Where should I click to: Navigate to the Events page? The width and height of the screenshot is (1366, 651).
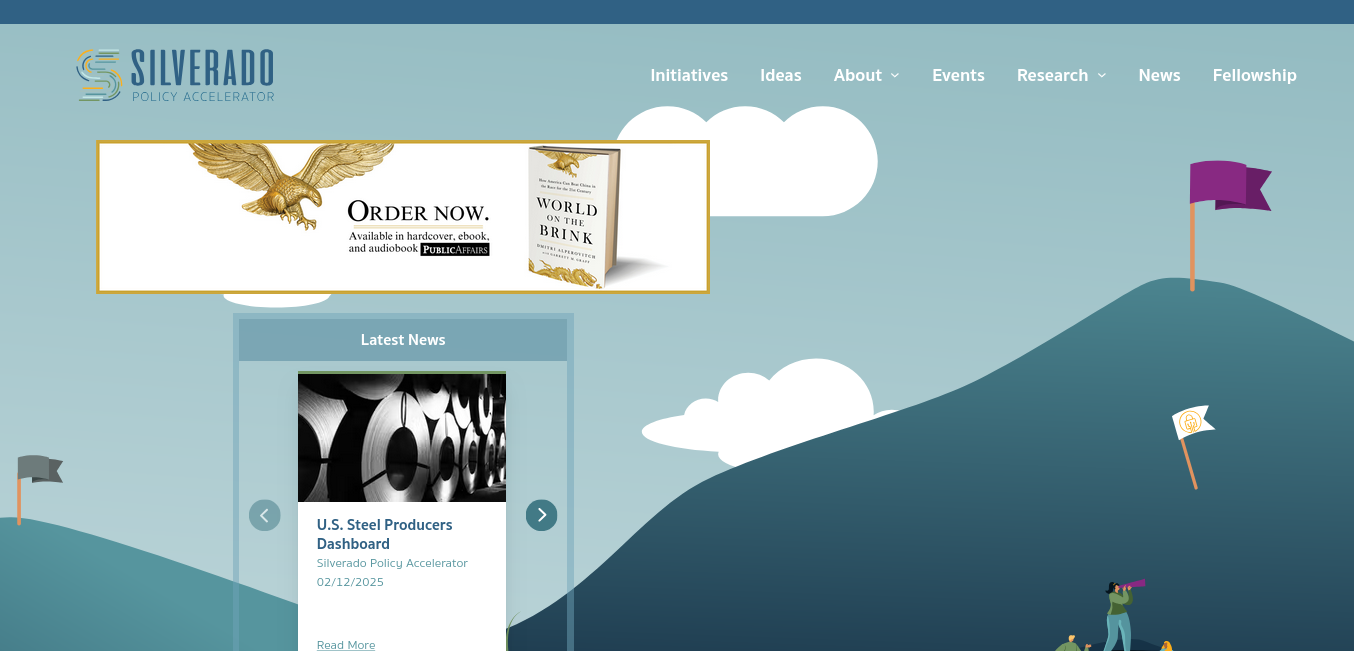click(x=958, y=75)
